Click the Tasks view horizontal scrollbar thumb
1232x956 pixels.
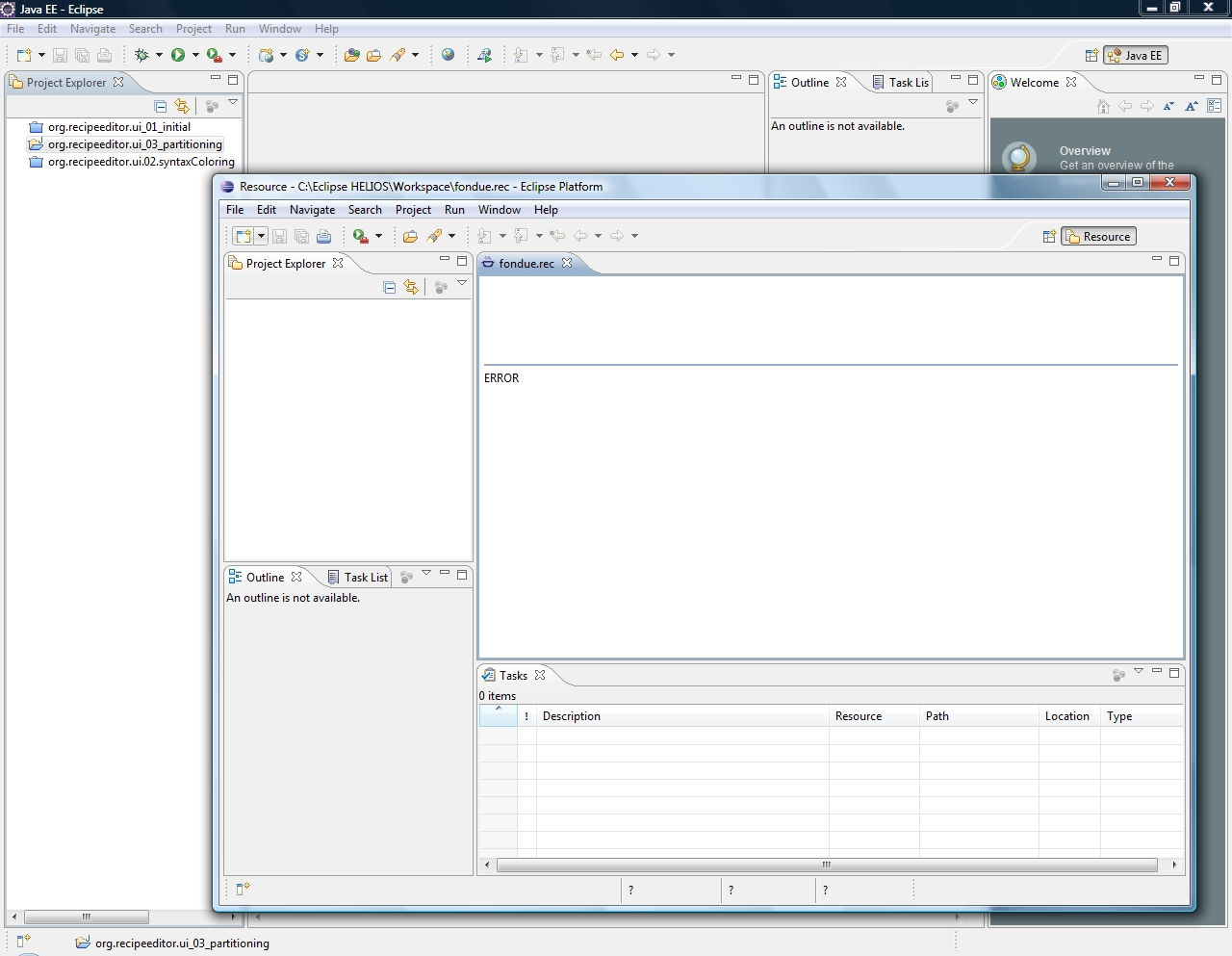(827, 865)
